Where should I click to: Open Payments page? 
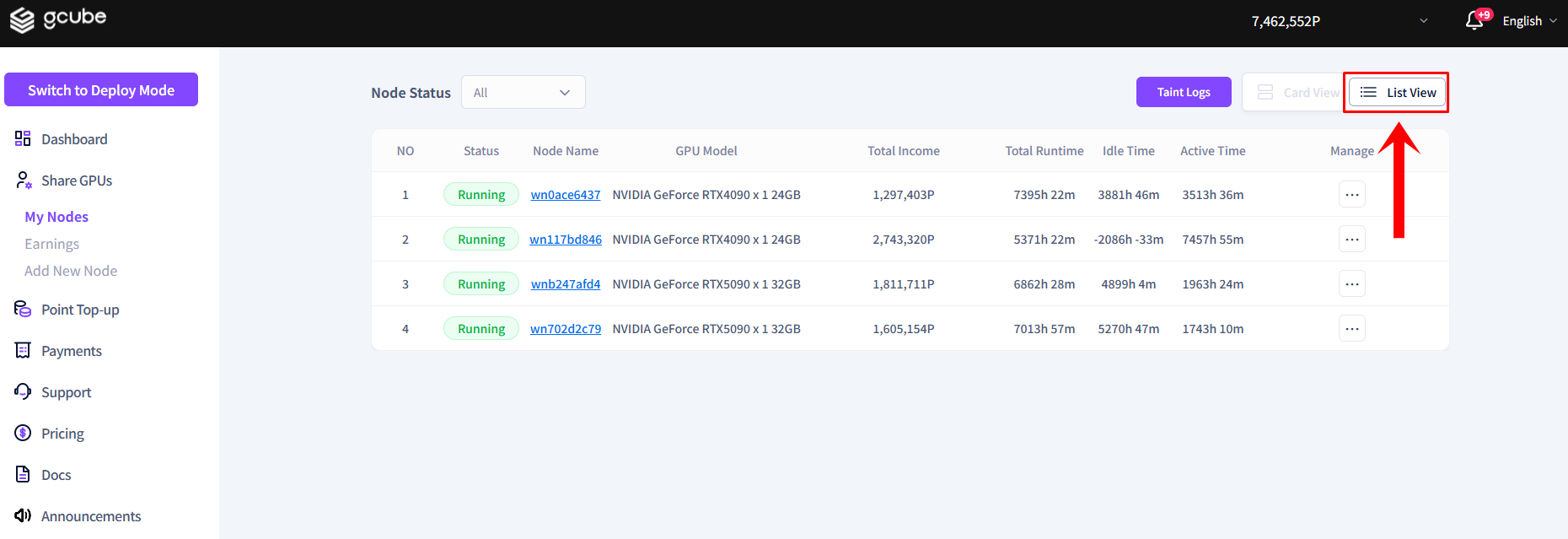coord(72,351)
